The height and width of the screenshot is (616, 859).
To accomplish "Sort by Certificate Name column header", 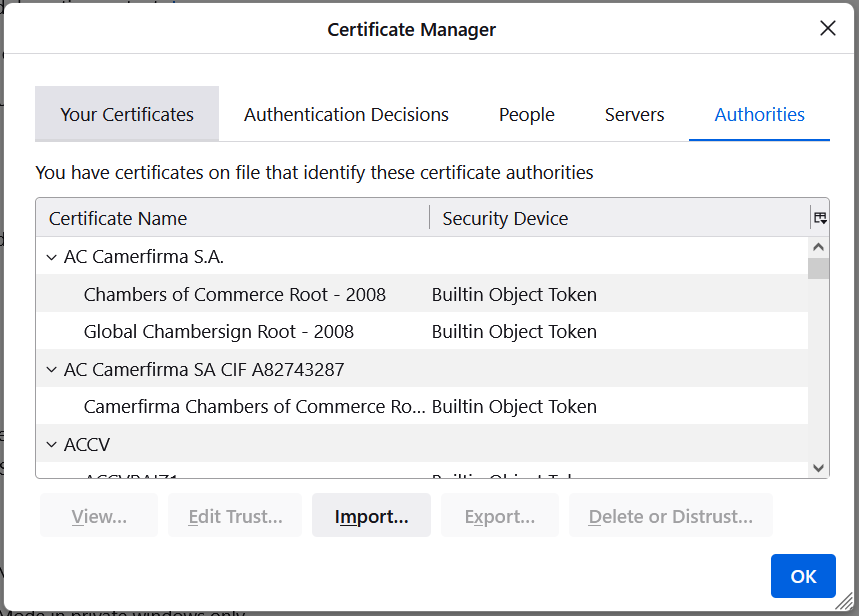I will pos(232,218).
